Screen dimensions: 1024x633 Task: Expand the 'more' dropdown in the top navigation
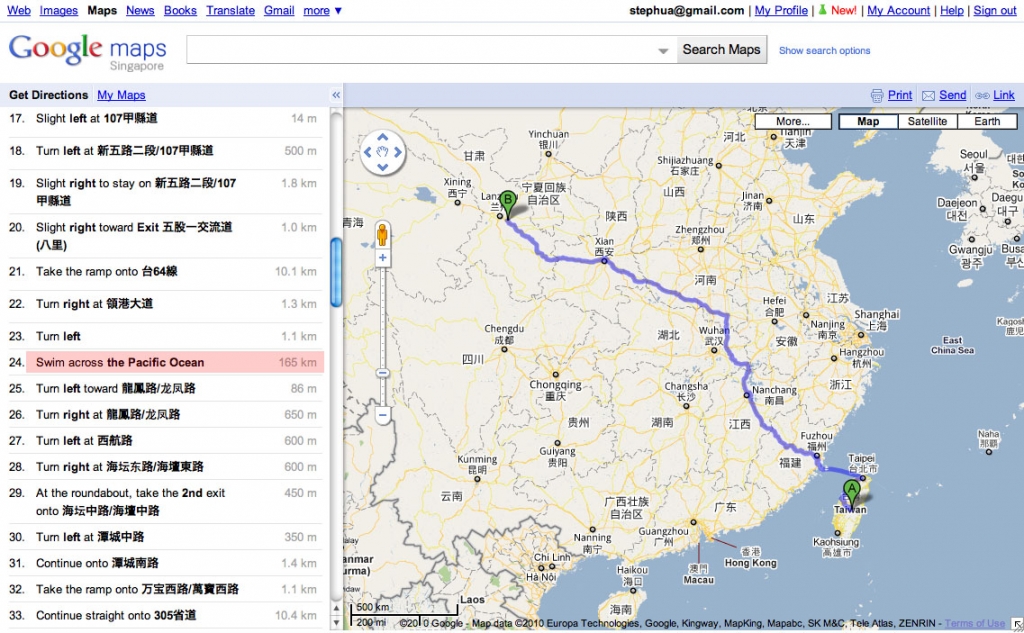323,10
